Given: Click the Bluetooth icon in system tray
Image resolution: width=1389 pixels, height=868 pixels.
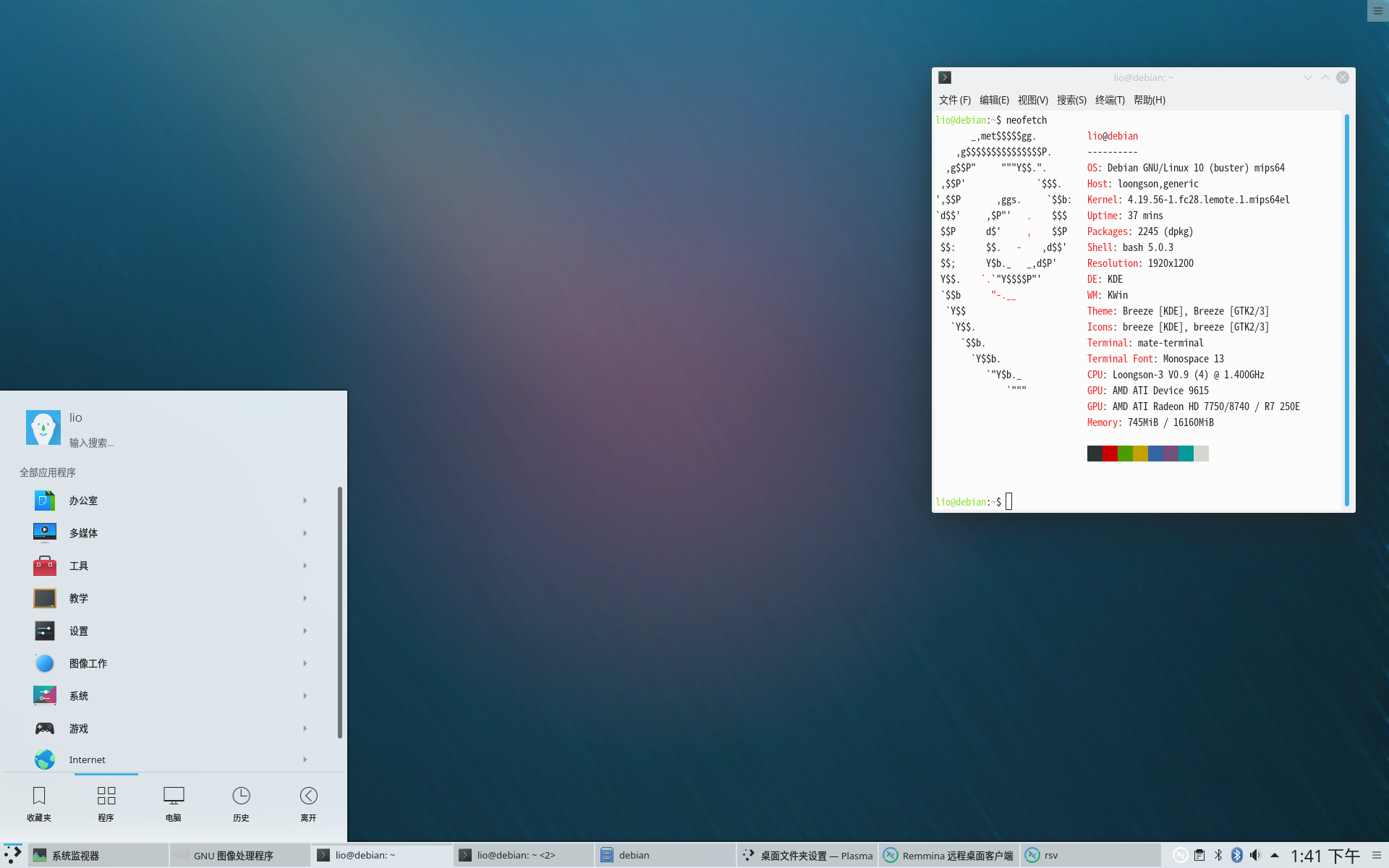Looking at the screenshot, I should pyautogui.click(x=1237, y=854).
